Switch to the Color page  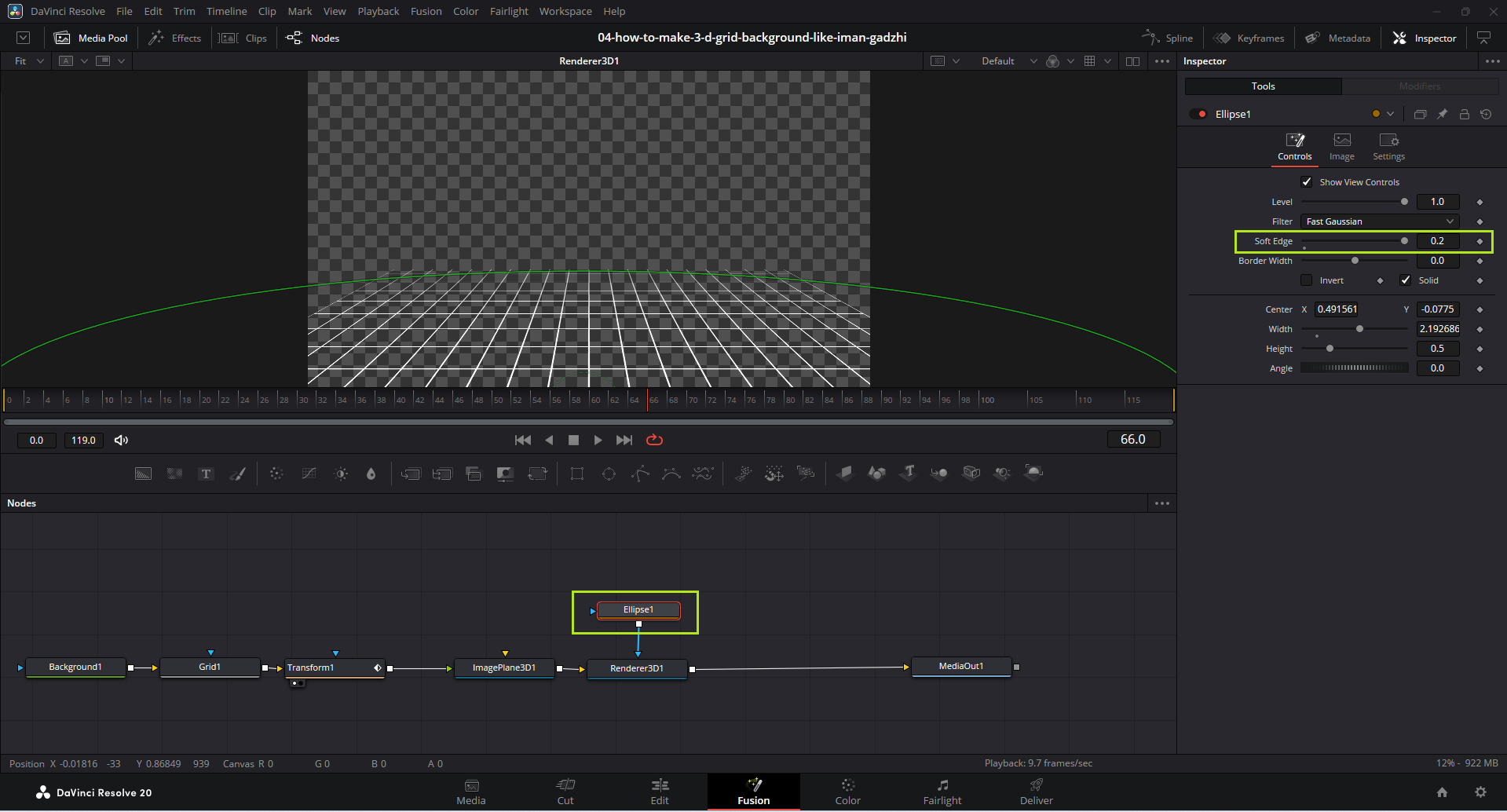tap(847, 792)
